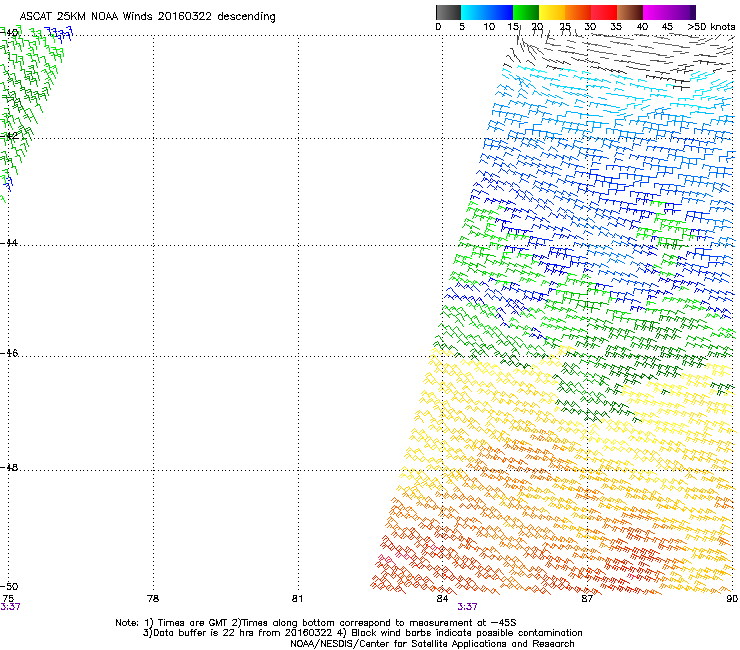Click the '10' legend scale label
The height and width of the screenshot is (650, 740).
click(489, 27)
